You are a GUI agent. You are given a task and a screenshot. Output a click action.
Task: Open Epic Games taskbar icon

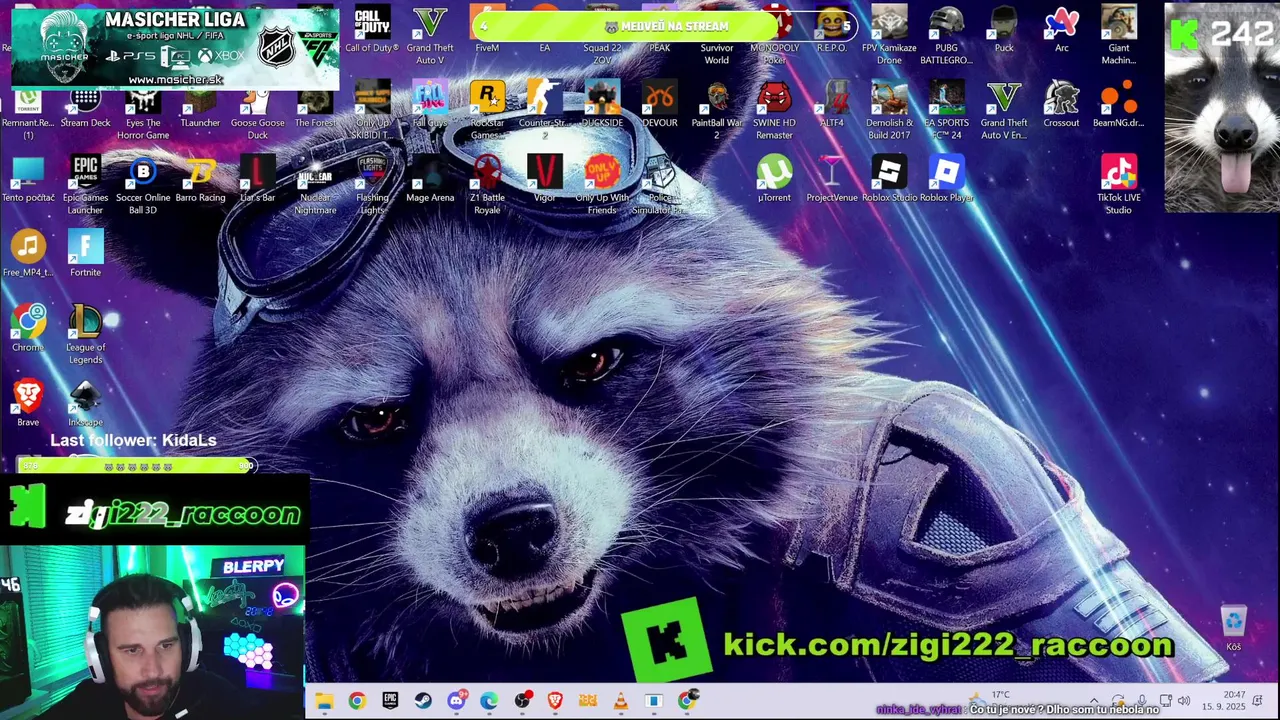pos(390,701)
